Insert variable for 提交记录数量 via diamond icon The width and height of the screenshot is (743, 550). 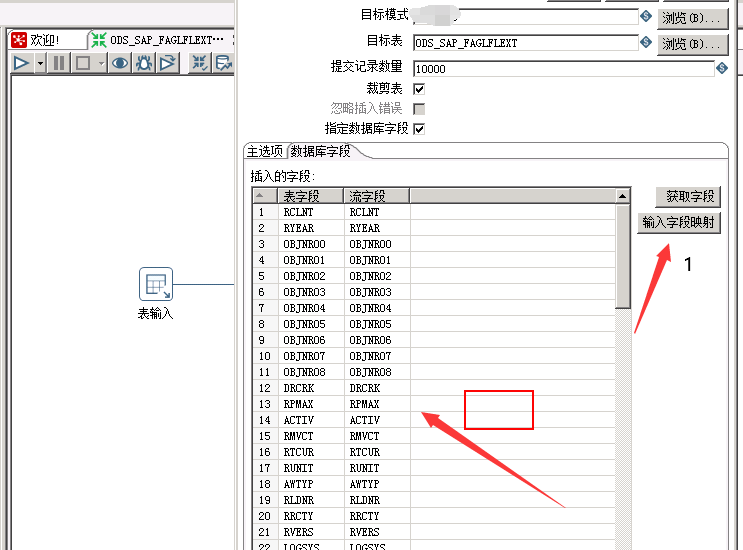[722, 68]
